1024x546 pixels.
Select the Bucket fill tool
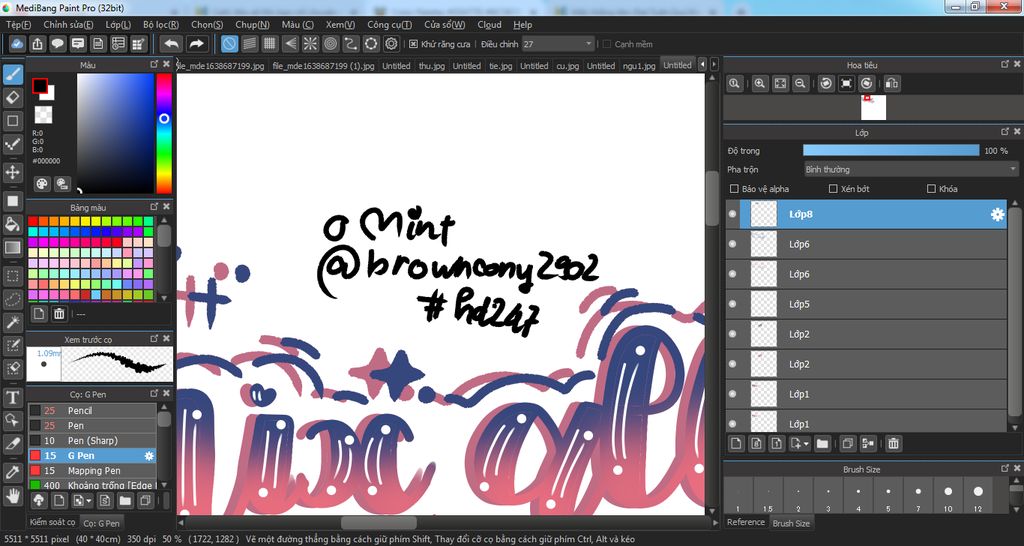(x=12, y=225)
